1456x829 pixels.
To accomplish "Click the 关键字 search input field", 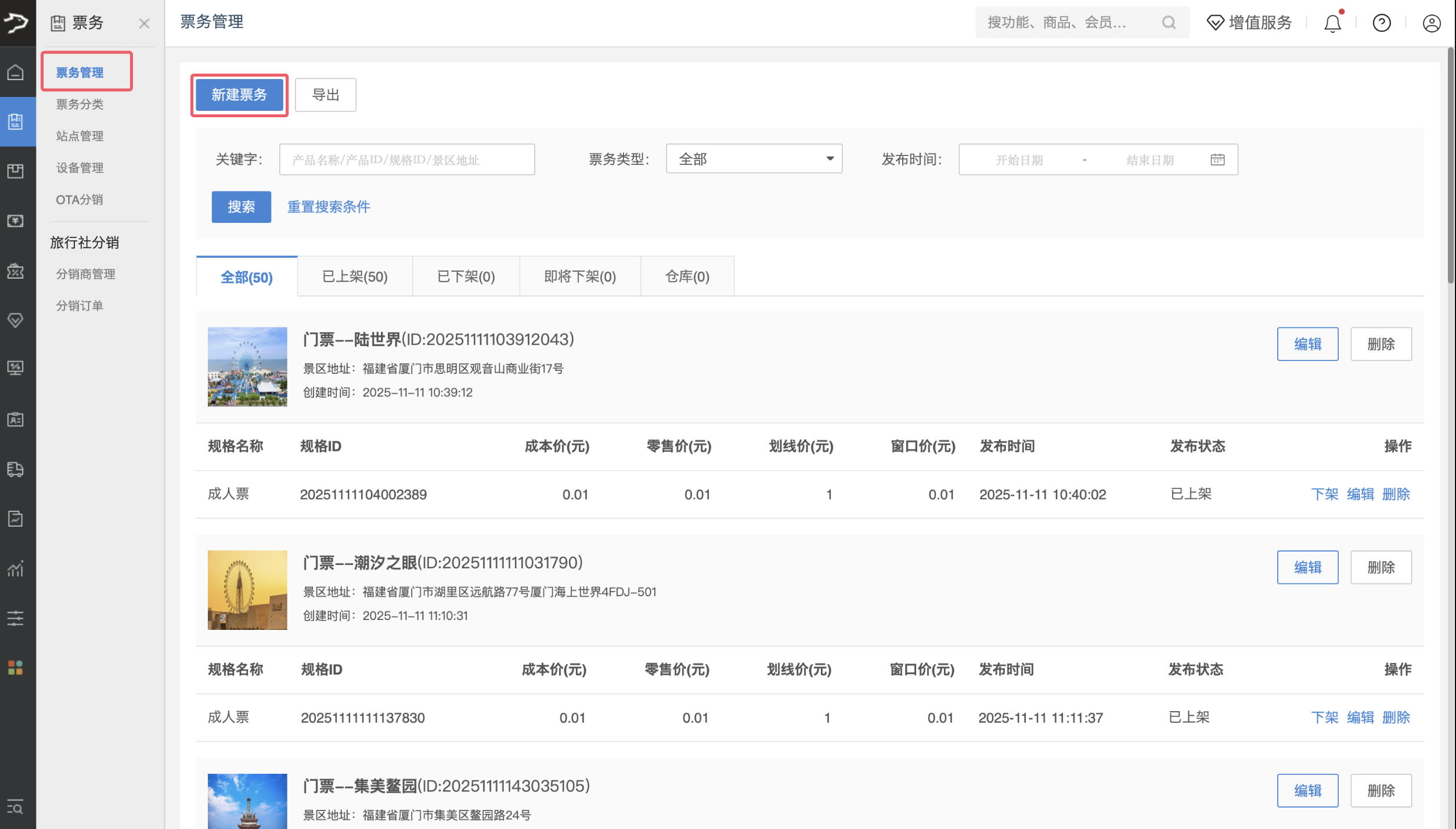I will (406, 160).
